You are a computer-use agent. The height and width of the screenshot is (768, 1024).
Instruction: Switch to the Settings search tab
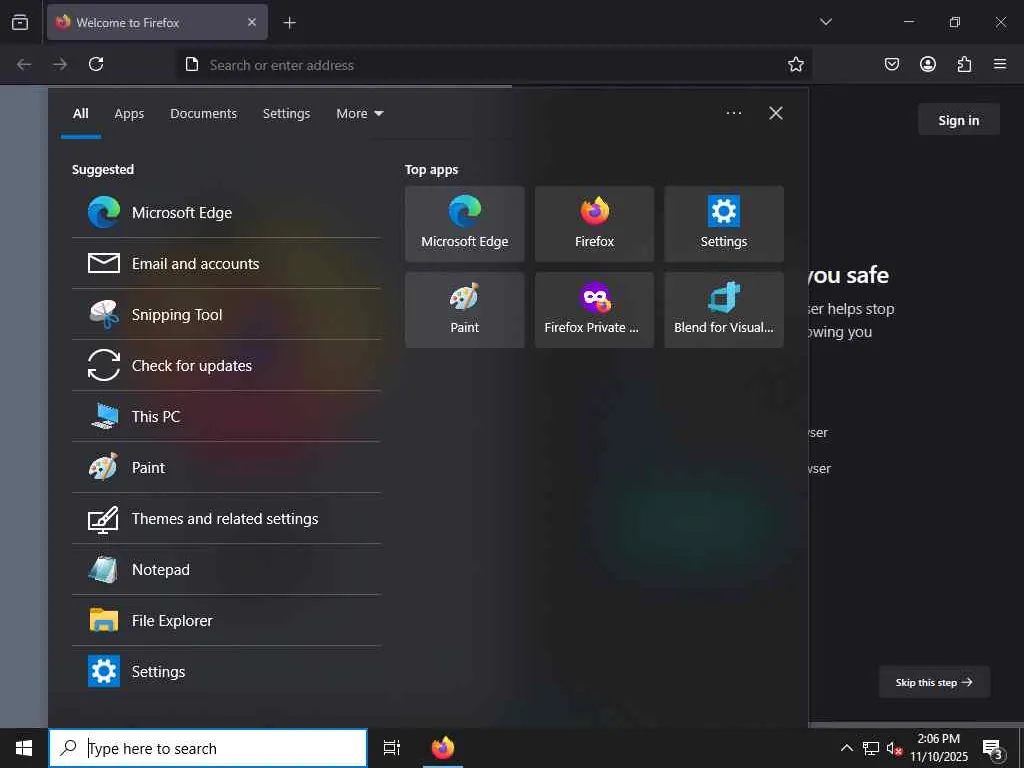click(286, 114)
